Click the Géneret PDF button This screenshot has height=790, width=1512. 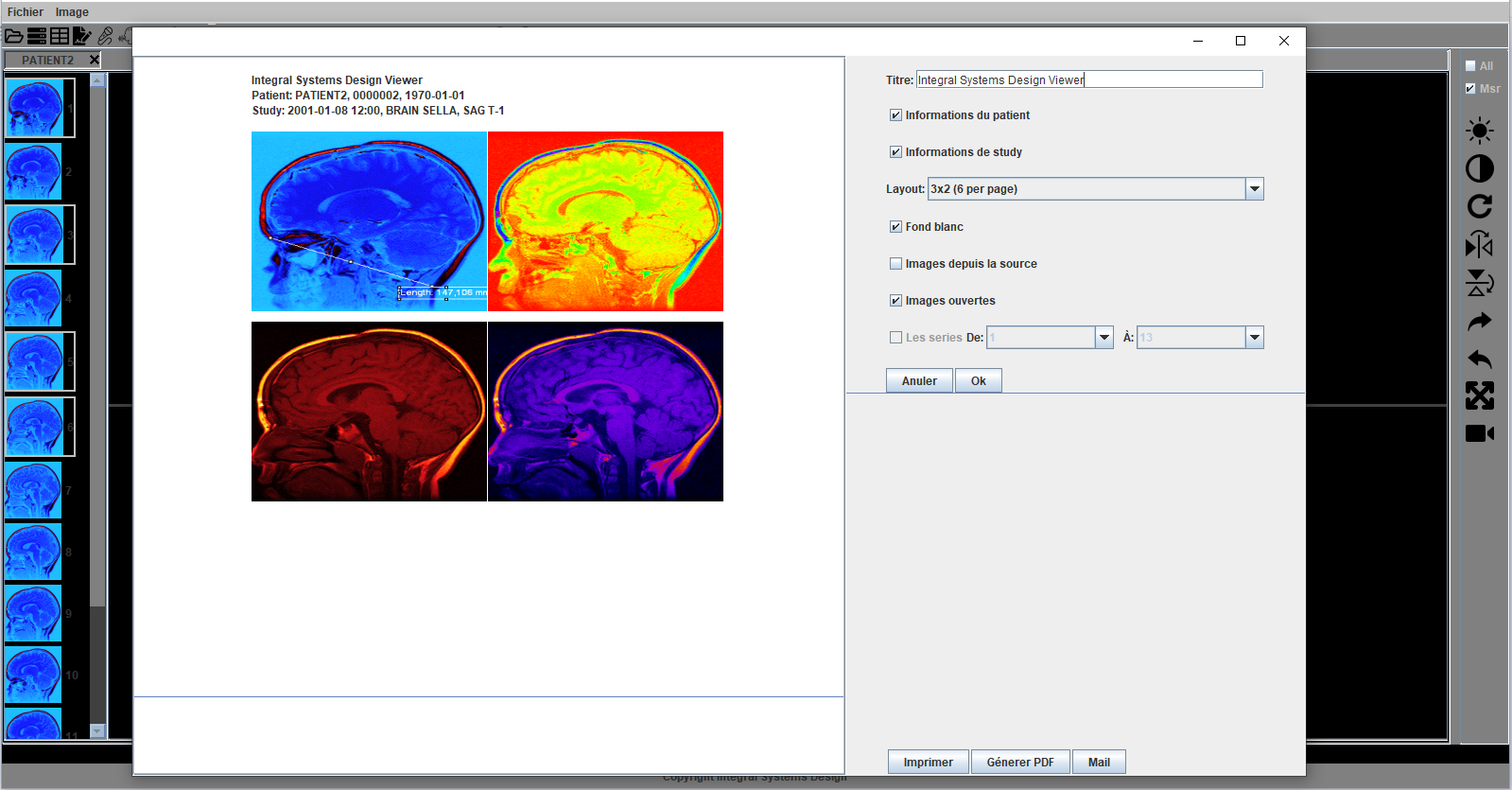point(1020,763)
